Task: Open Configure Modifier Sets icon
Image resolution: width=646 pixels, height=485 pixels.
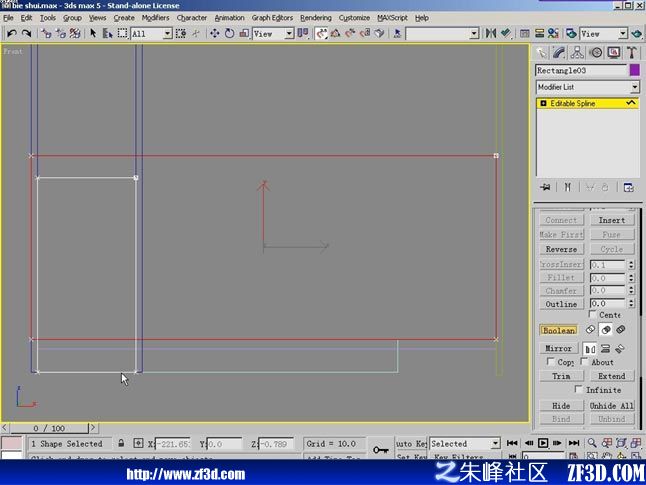Action: [x=629, y=187]
